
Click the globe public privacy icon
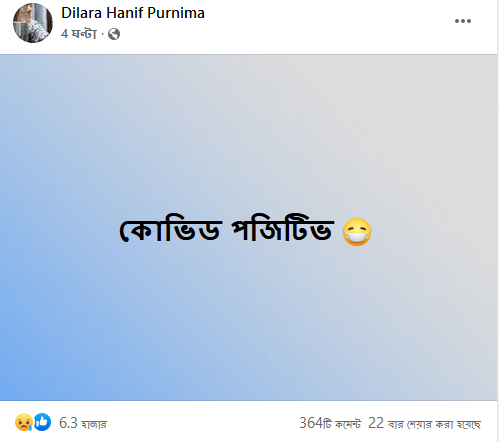click(114, 34)
